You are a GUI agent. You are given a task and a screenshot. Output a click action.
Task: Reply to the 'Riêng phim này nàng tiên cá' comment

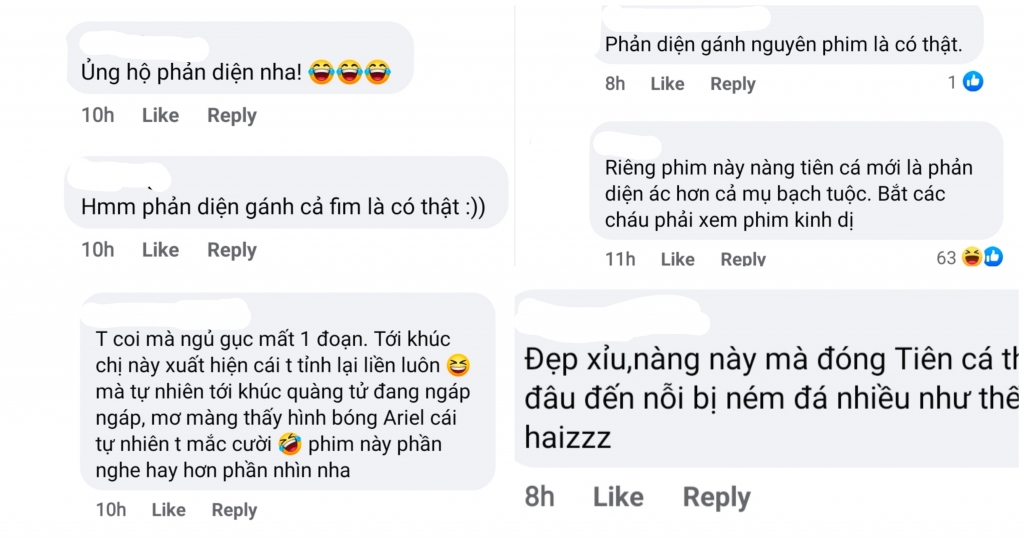(x=743, y=259)
